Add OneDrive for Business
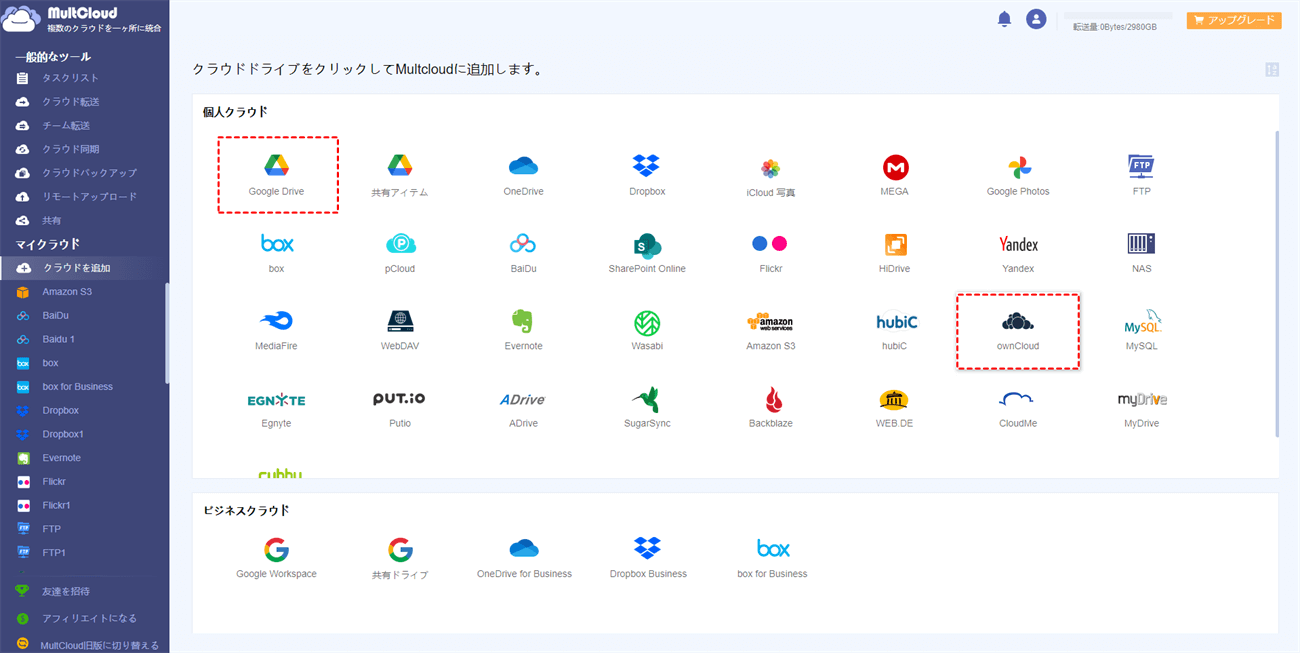This screenshot has width=1300, height=653. (x=524, y=558)
